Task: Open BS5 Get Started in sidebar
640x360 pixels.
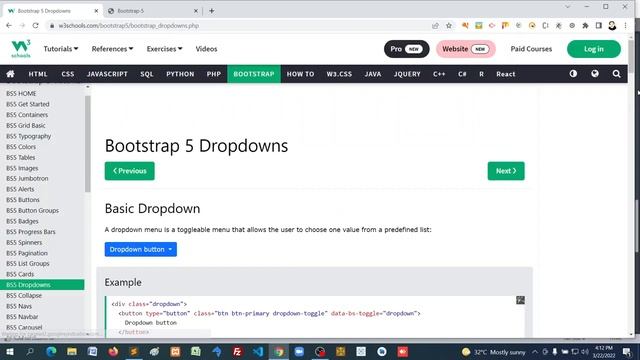Action: 28,104
